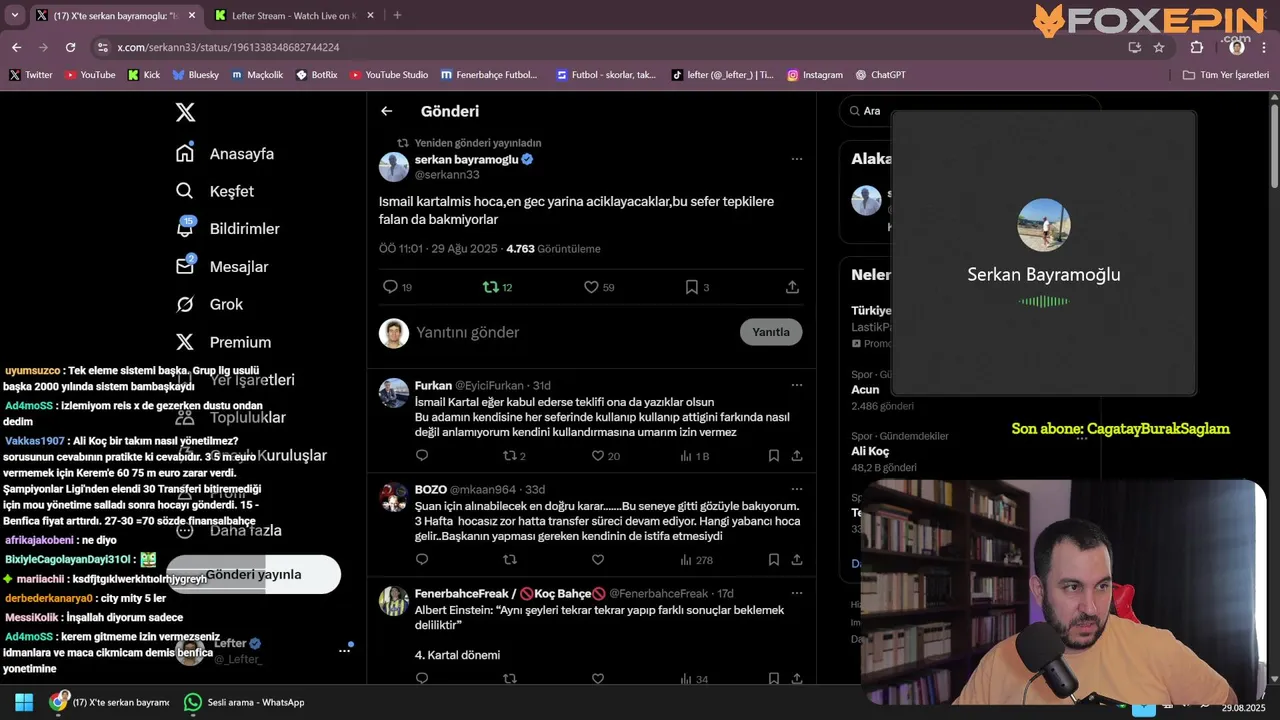This screenshot has width=1280, height=720.
Task: Open Ali Koç trending topic
Action: [x=870, y=451]
